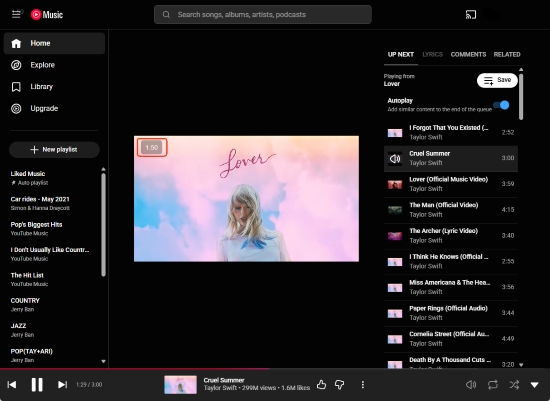The height and width of the screenshot is (401, 550).
Task: Click the YouTube Music logo
Action: click(47, 14)
